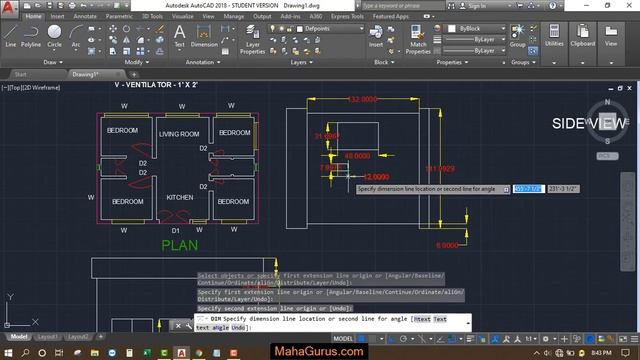Screen dimensions: 640x360
Task: Open the Express Tools ribbon tab
Action: pyautogui.click(x=347, y=16)
